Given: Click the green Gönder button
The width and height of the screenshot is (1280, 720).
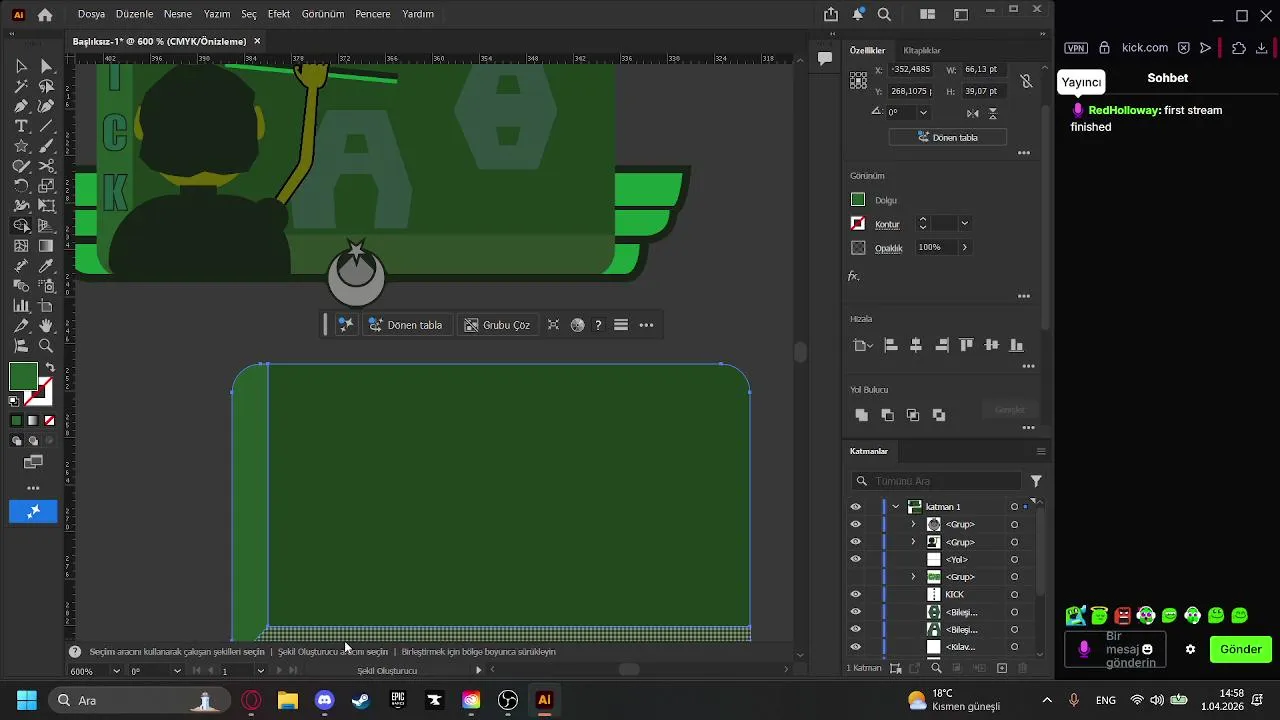Looking at the screenshot, I should tap(1240, 649).
